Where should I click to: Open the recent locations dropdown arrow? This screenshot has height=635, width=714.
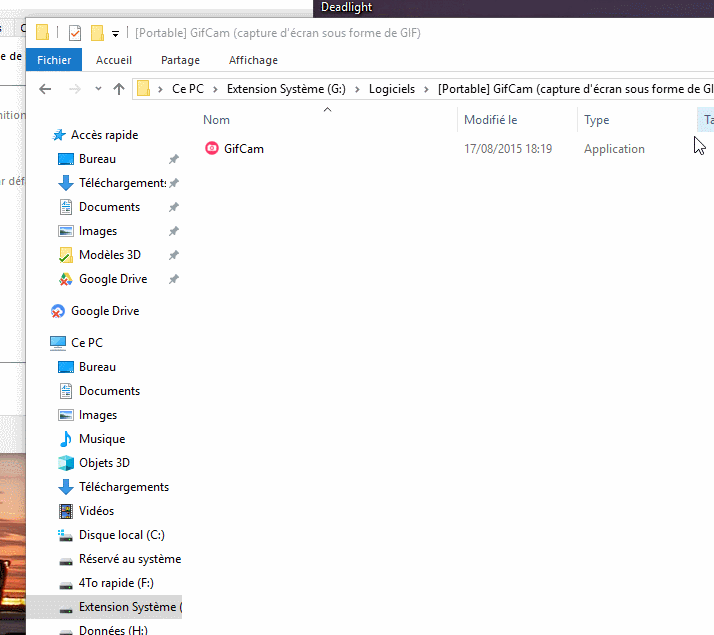[x=98, y=89]
